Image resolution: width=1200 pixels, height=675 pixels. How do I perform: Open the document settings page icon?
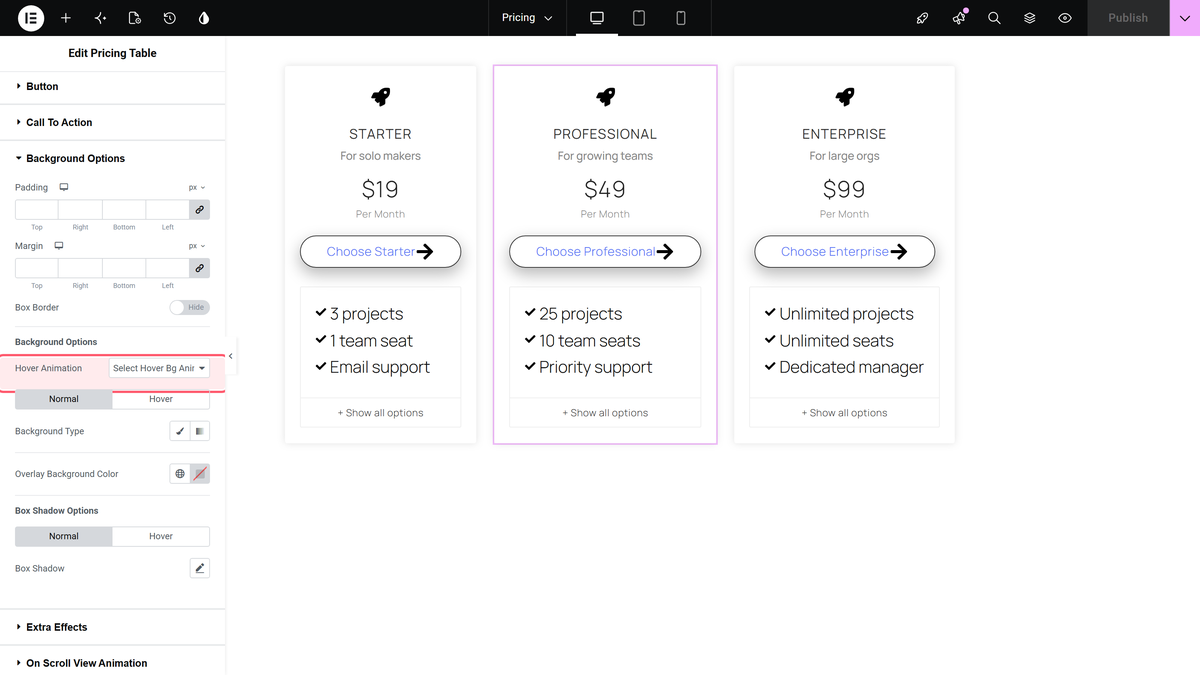(135, 18)
